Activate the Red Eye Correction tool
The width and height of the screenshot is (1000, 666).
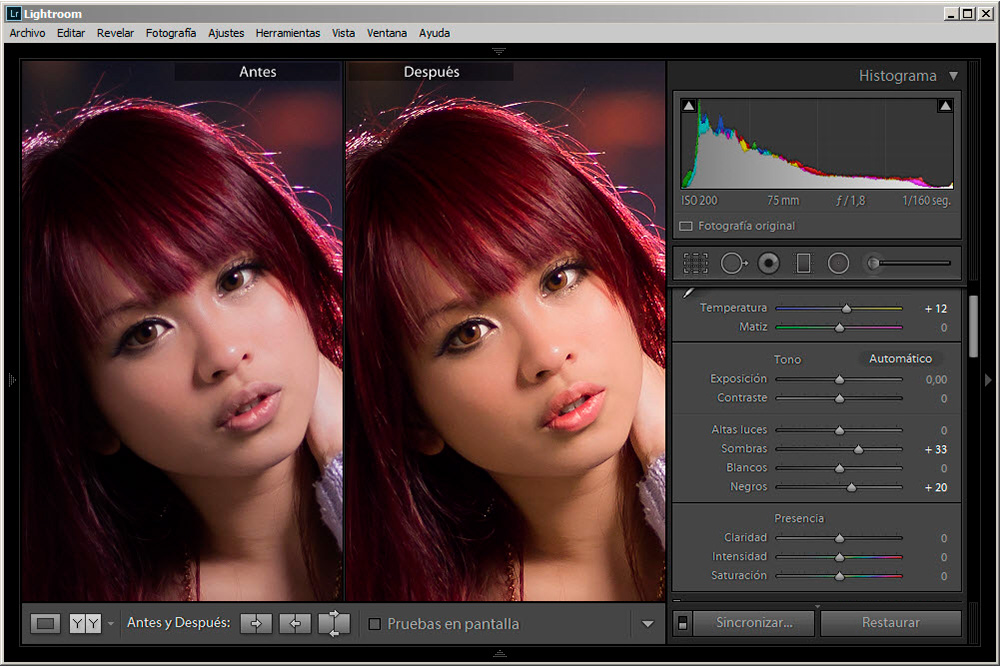(768, 263)
